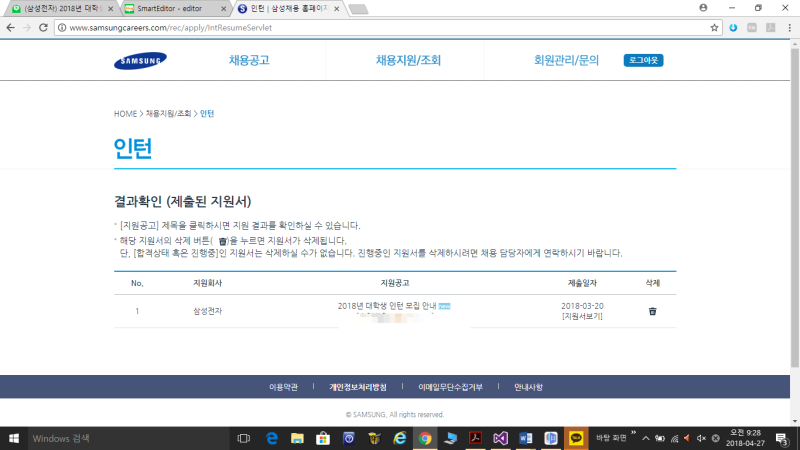Click the page vertical scrollbar
Screen dimensions: 800x450
pos(795,207)
